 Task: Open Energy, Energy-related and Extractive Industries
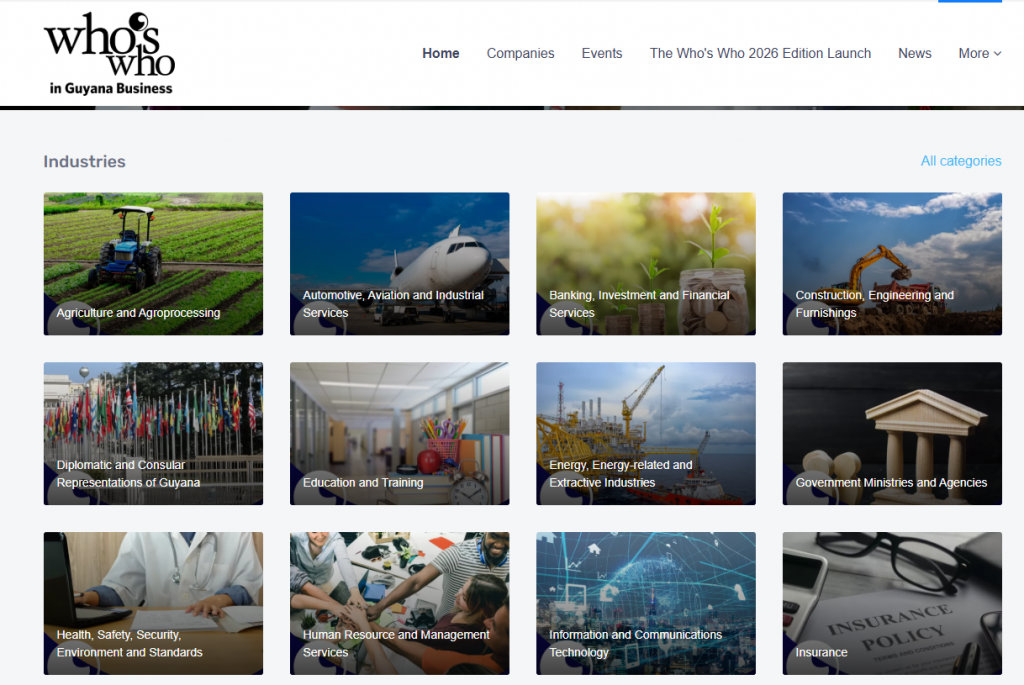point(645,433)
